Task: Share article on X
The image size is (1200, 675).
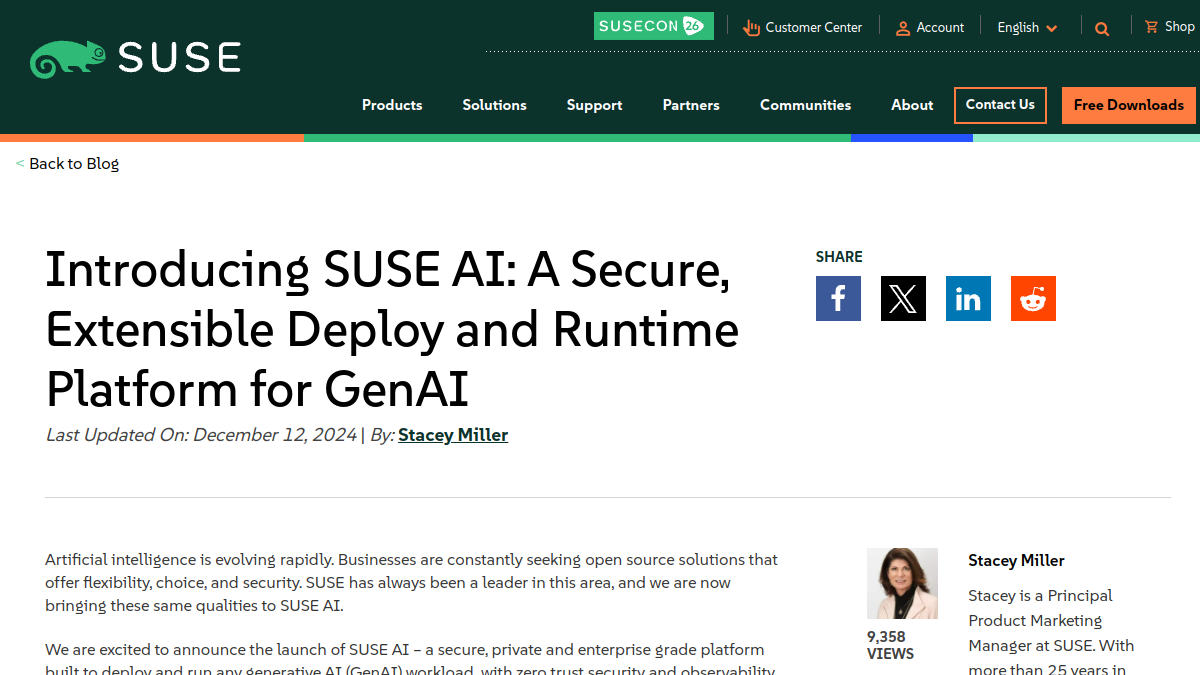Action: pos(903,298)
